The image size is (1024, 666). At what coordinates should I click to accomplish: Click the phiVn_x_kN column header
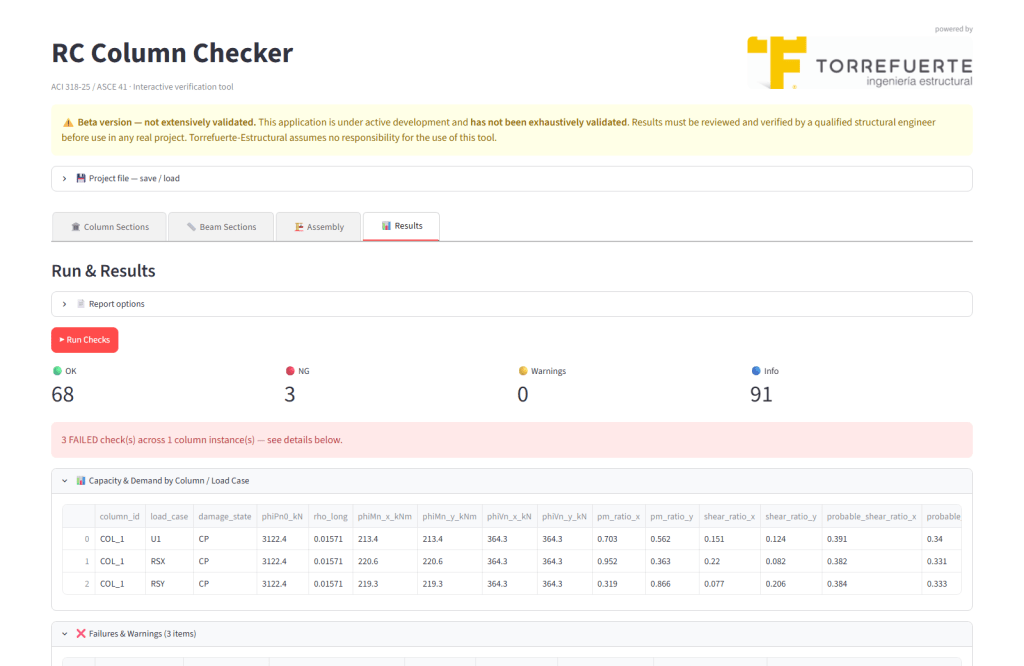click(509, 516)
